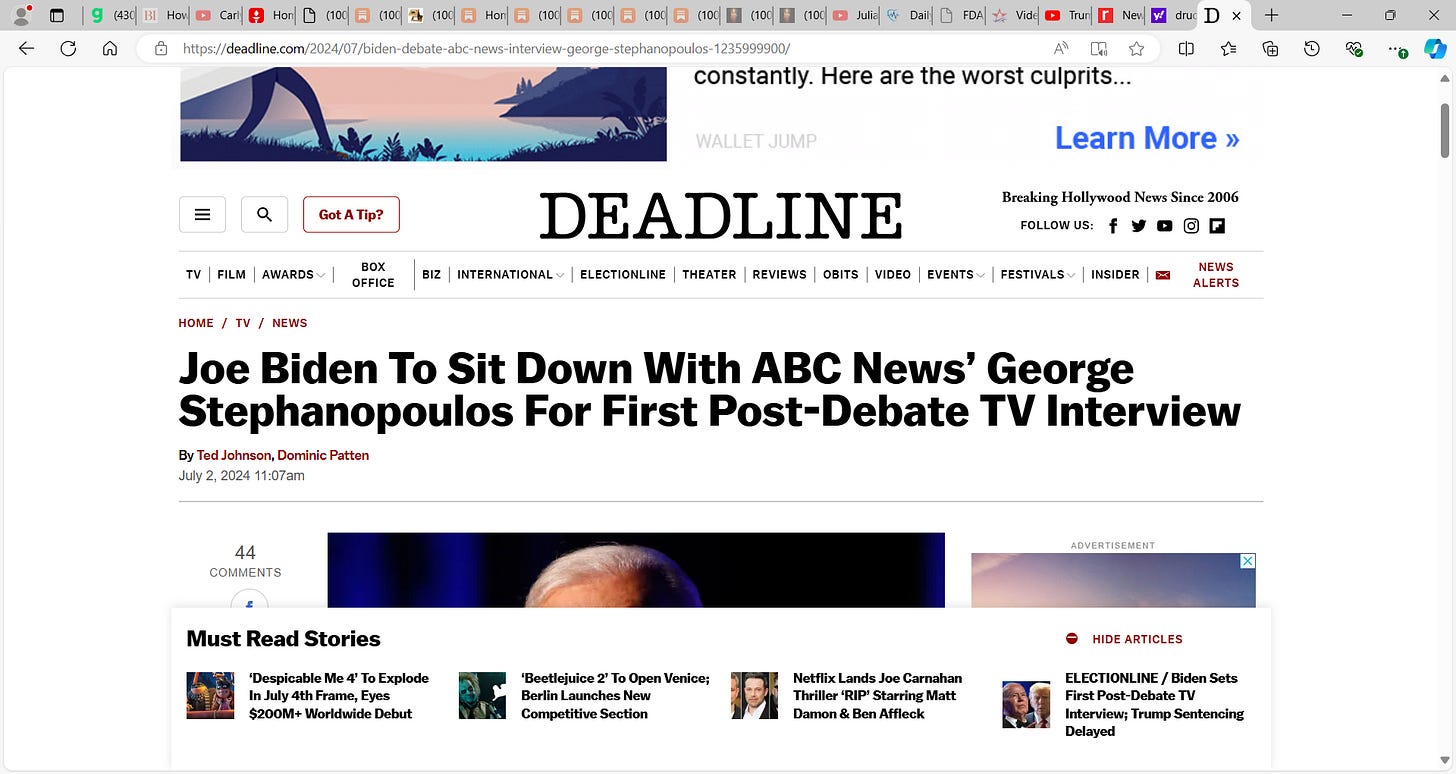Open the Settings and more ellipsis
The width and height of the screenshot is (1456, 774).
point(1397,48)
